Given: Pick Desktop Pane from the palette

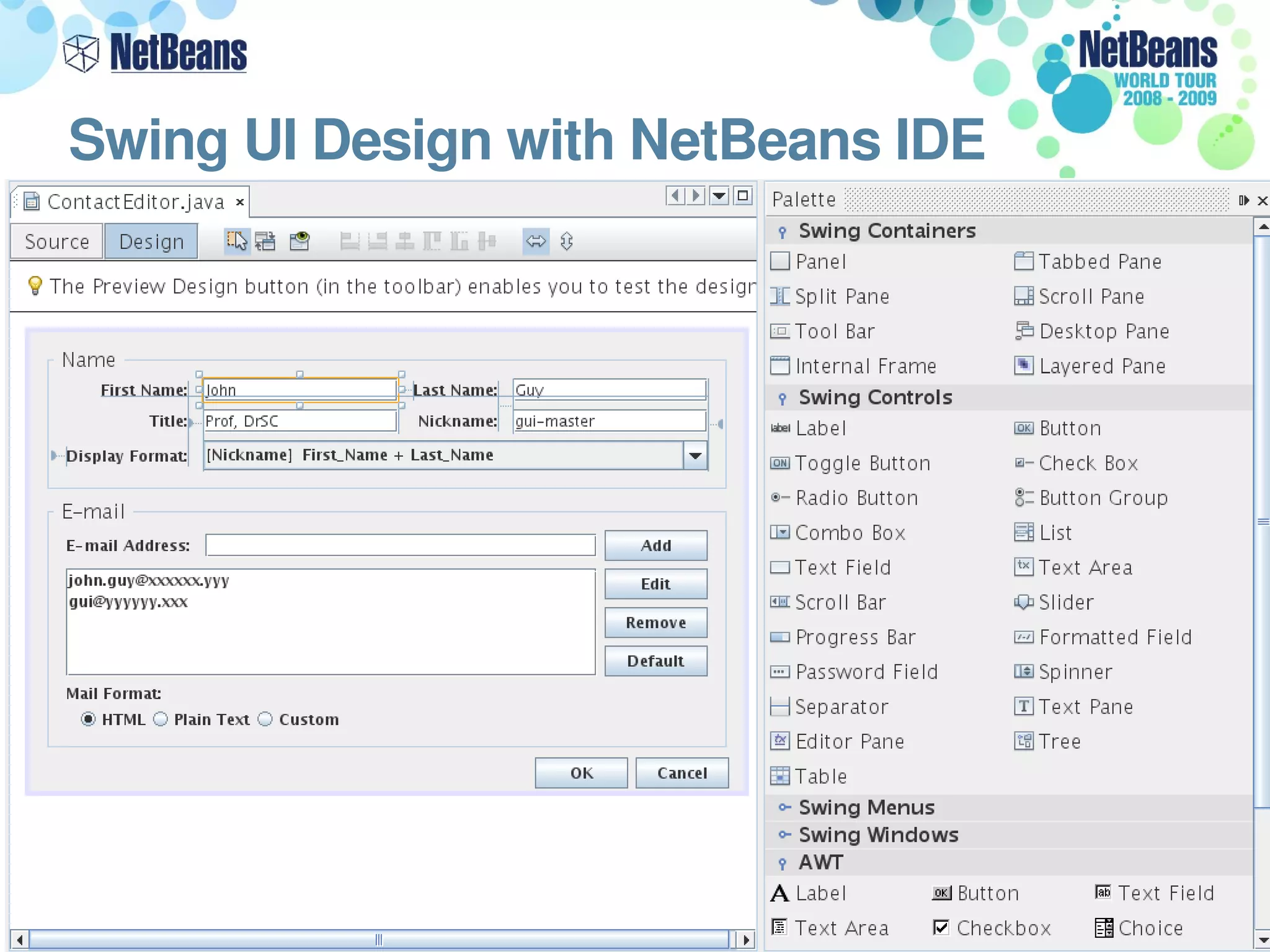Looking at the screenshot, I should tap(1092, 331).
